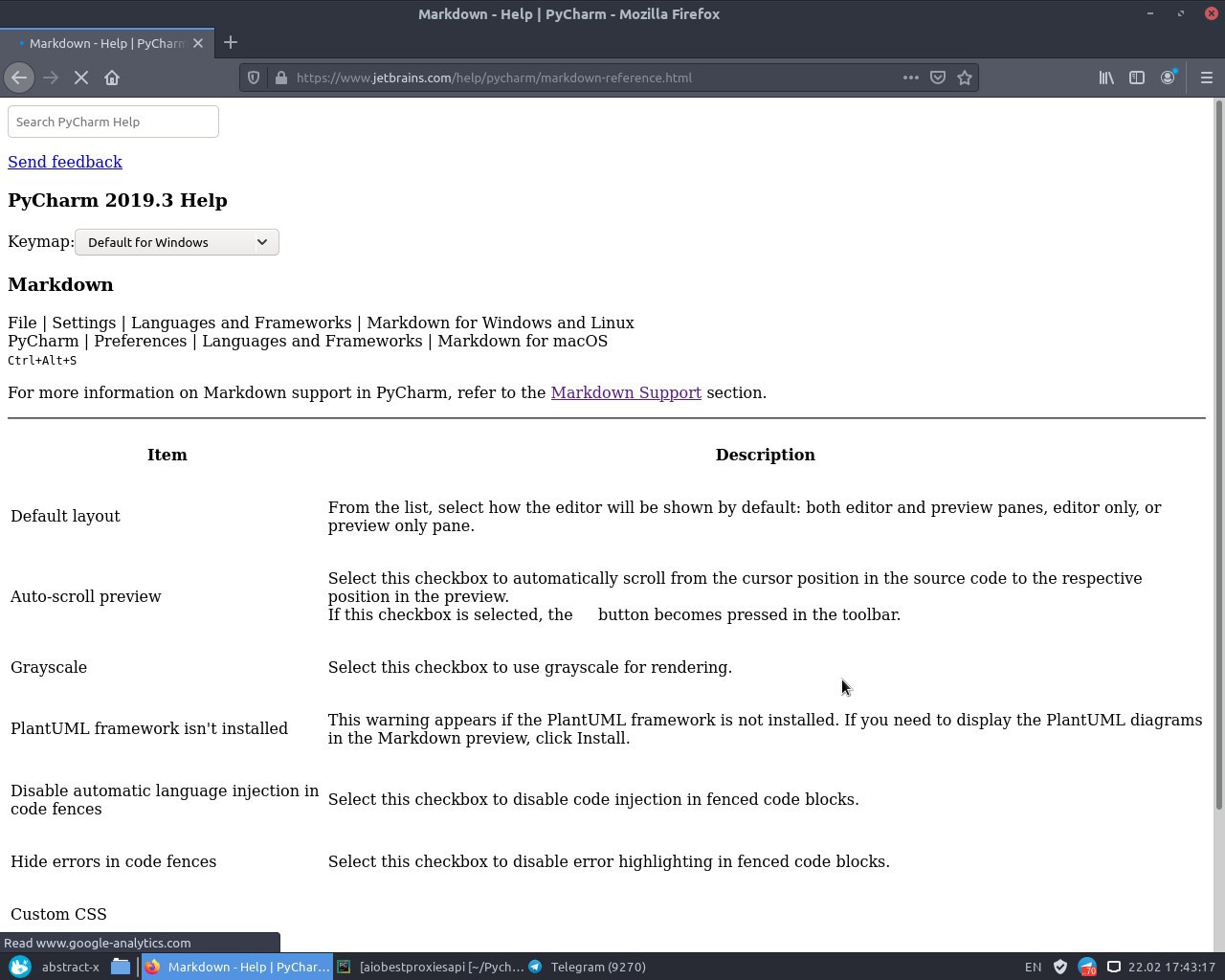Open Firefox hamburger menu
The height and width of the screenshot is (980, 1225).
(x=1206, y=78)
